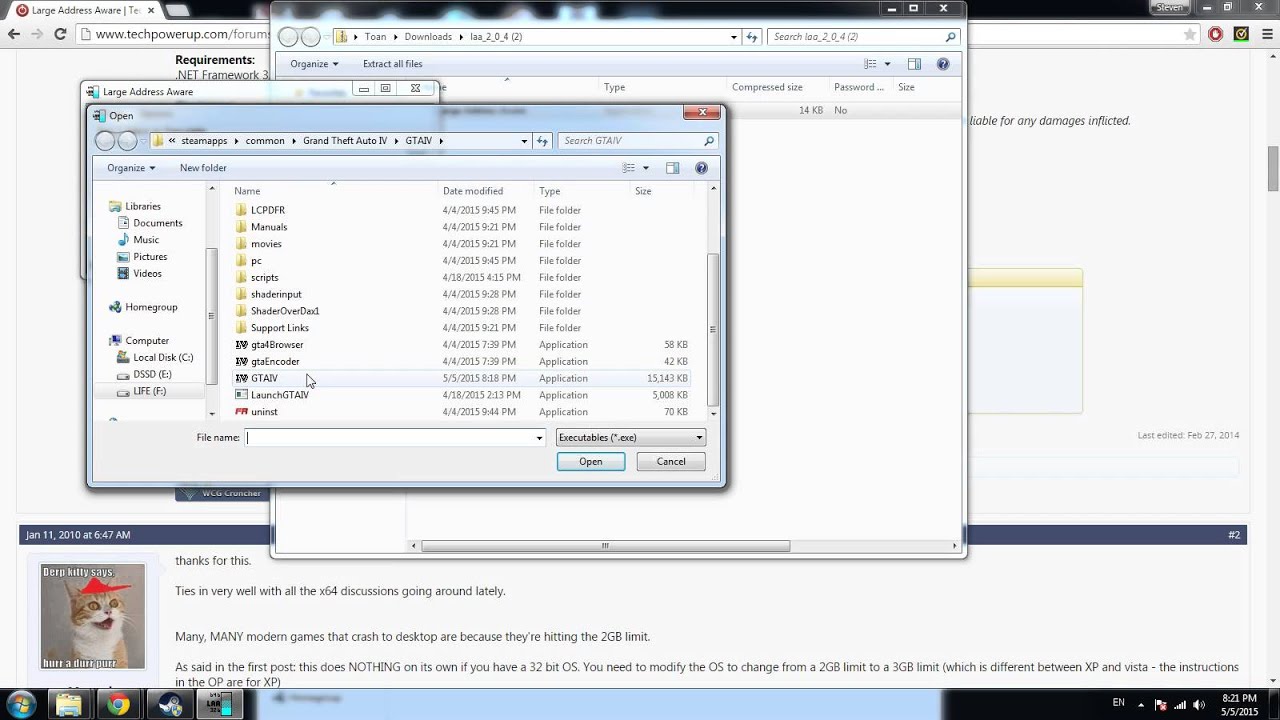
Task: Go back in Chrome browser
Action: click(x=14, y=34)
